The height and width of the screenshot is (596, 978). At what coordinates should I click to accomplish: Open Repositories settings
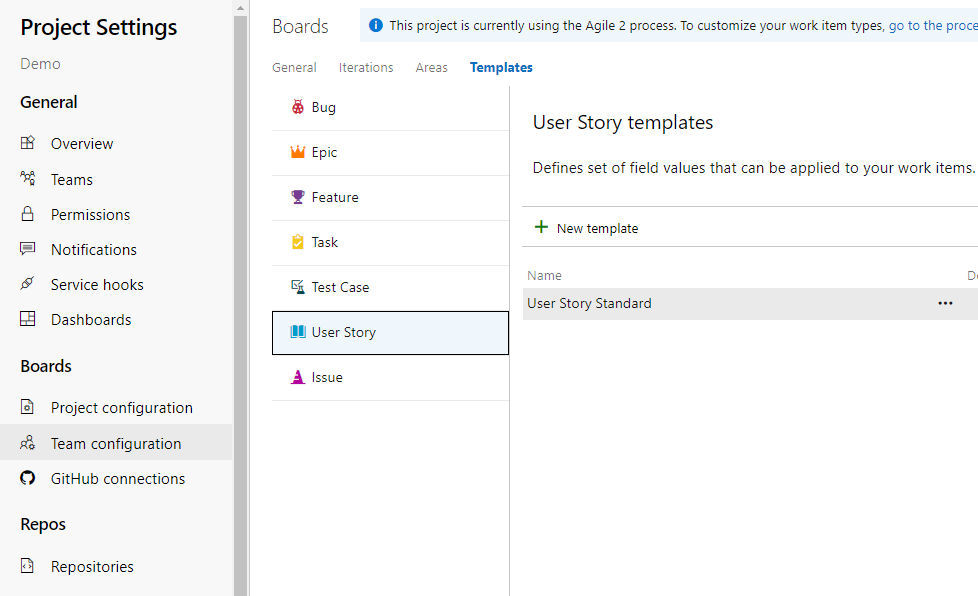(x=92, y=567)
